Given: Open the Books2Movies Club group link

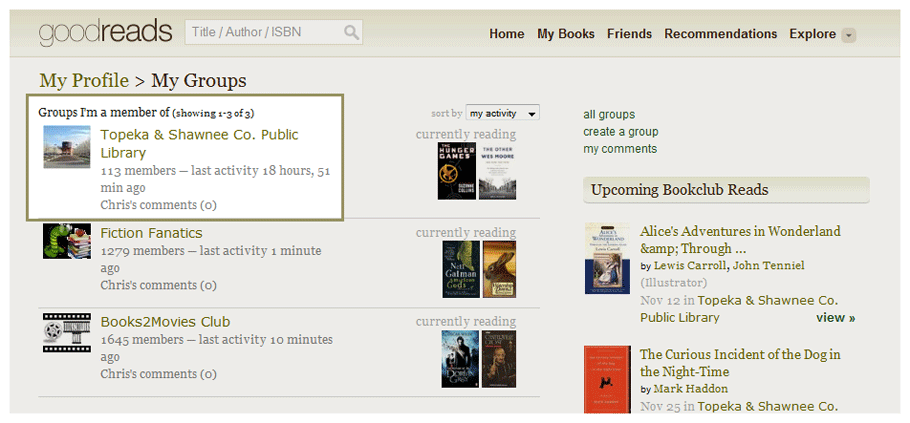Looking at the screenshot, I should [165, 322].
